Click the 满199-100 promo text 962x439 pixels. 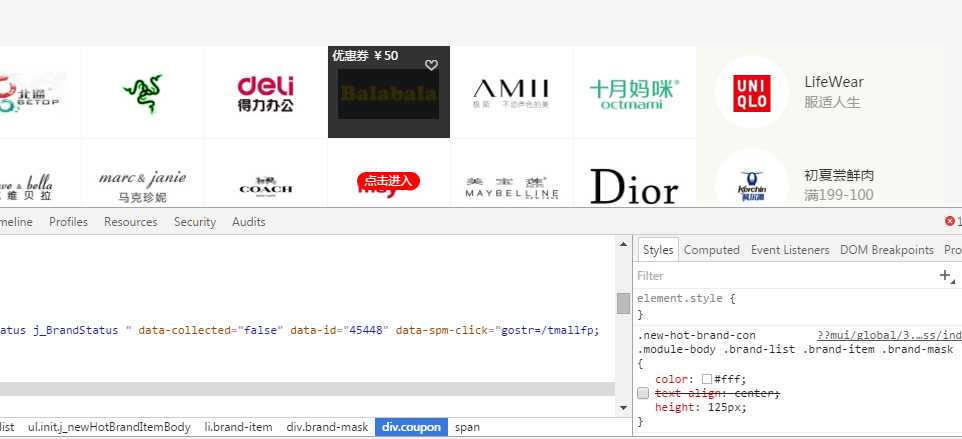pyautogui.click(x=839, y=195)
